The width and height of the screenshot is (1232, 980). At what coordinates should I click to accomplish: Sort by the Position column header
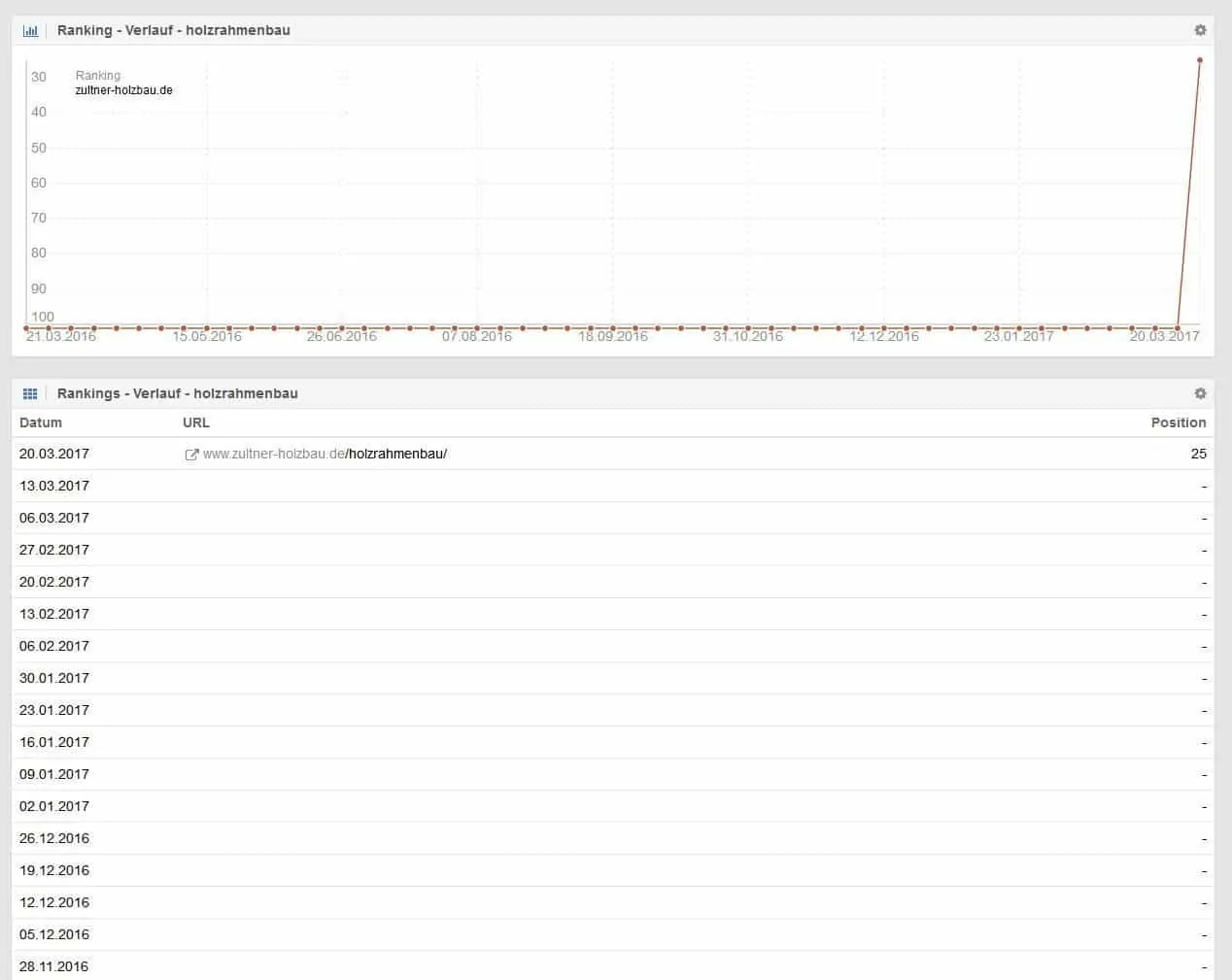pos(1178,422)
